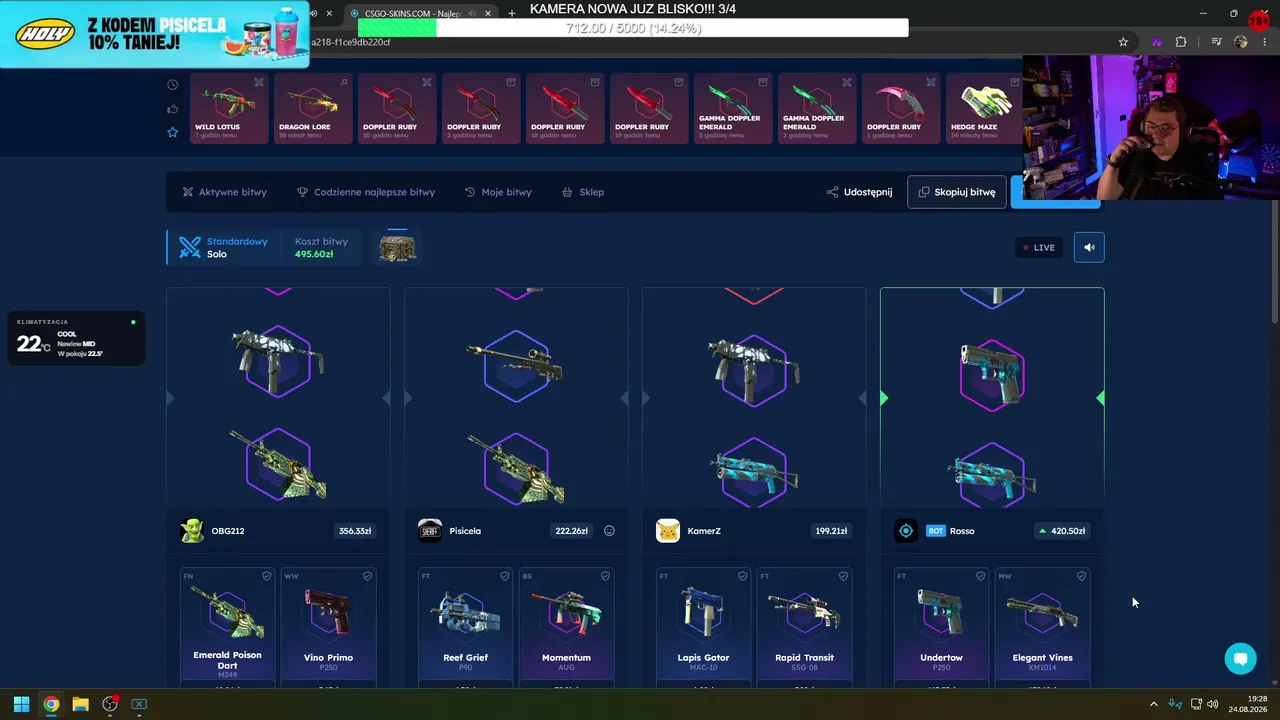Image resolution: width=1280 pixels, height=720 pixels.
Task: Bookmark this page with the star
Action: tap(1123, 42)
